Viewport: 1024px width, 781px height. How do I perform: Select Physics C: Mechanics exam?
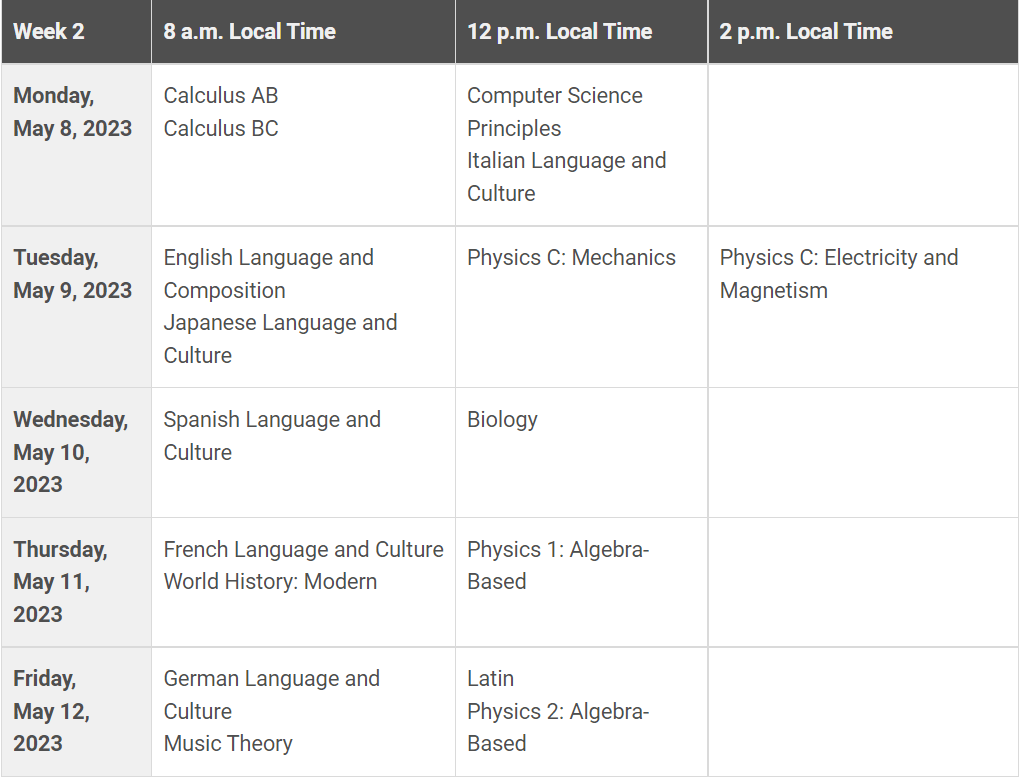pos(571,258)
